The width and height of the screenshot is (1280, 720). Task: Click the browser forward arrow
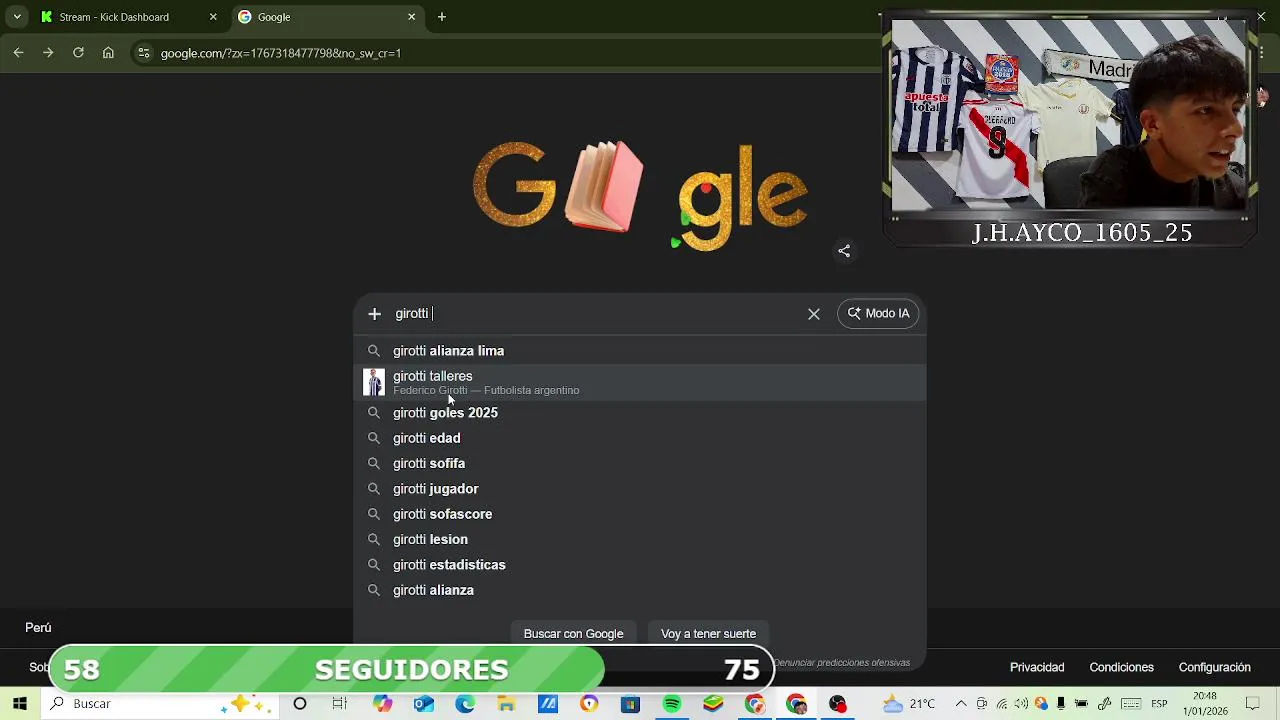point(48,53)
